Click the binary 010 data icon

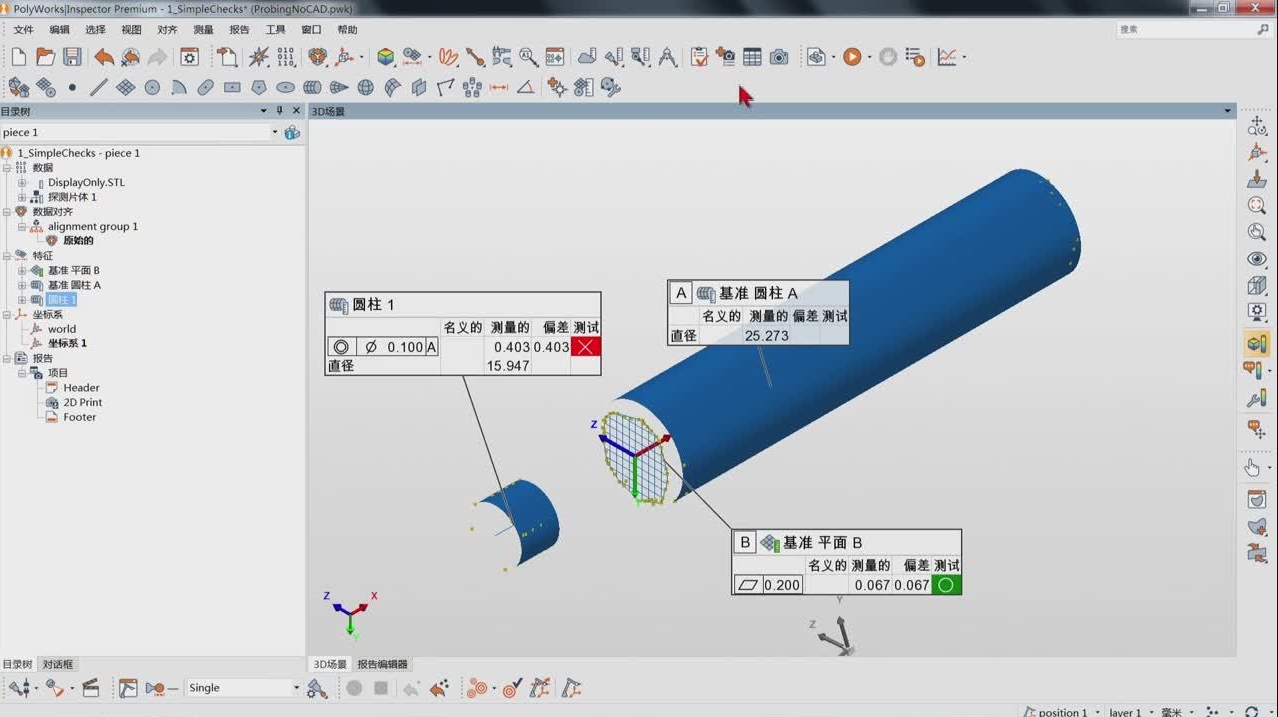286,57
